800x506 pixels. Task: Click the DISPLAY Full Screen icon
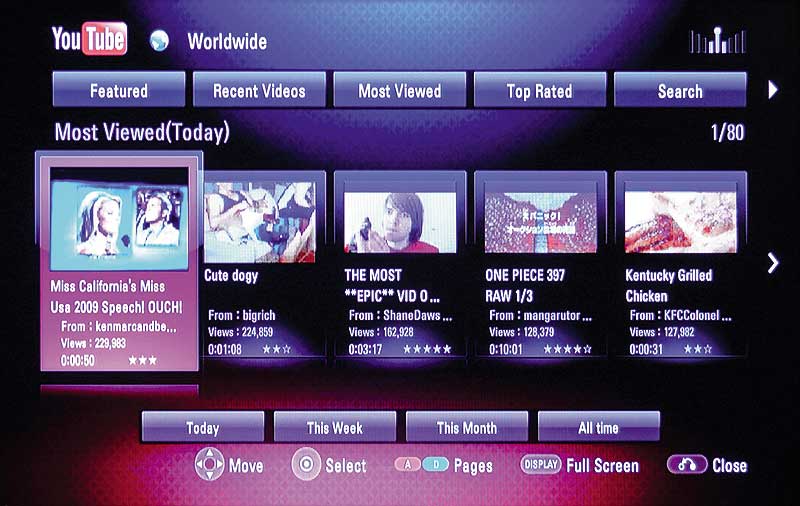(540, 465)
